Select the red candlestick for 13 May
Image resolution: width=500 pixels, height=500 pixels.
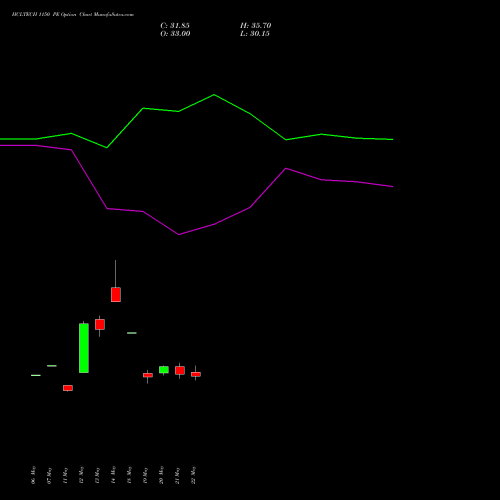tap(100, 324)
